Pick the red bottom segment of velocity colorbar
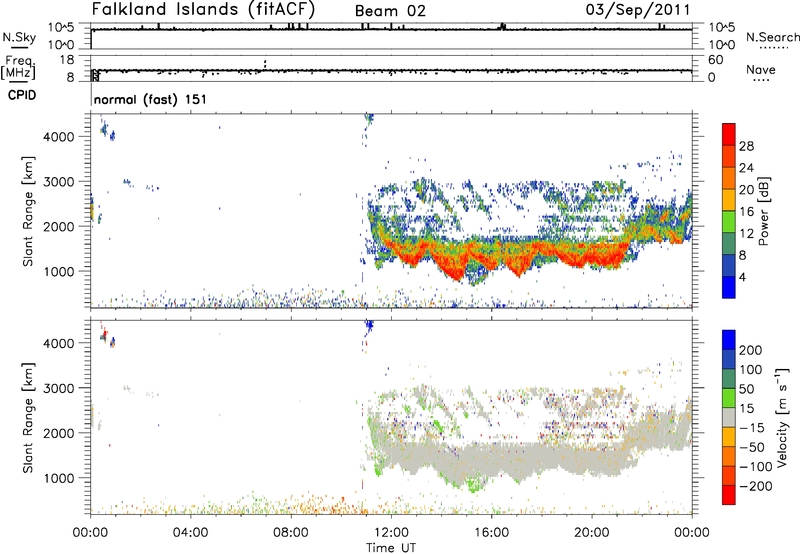Image resolution: width=800 pixels, height=554 pixels. tap(729, 495)
